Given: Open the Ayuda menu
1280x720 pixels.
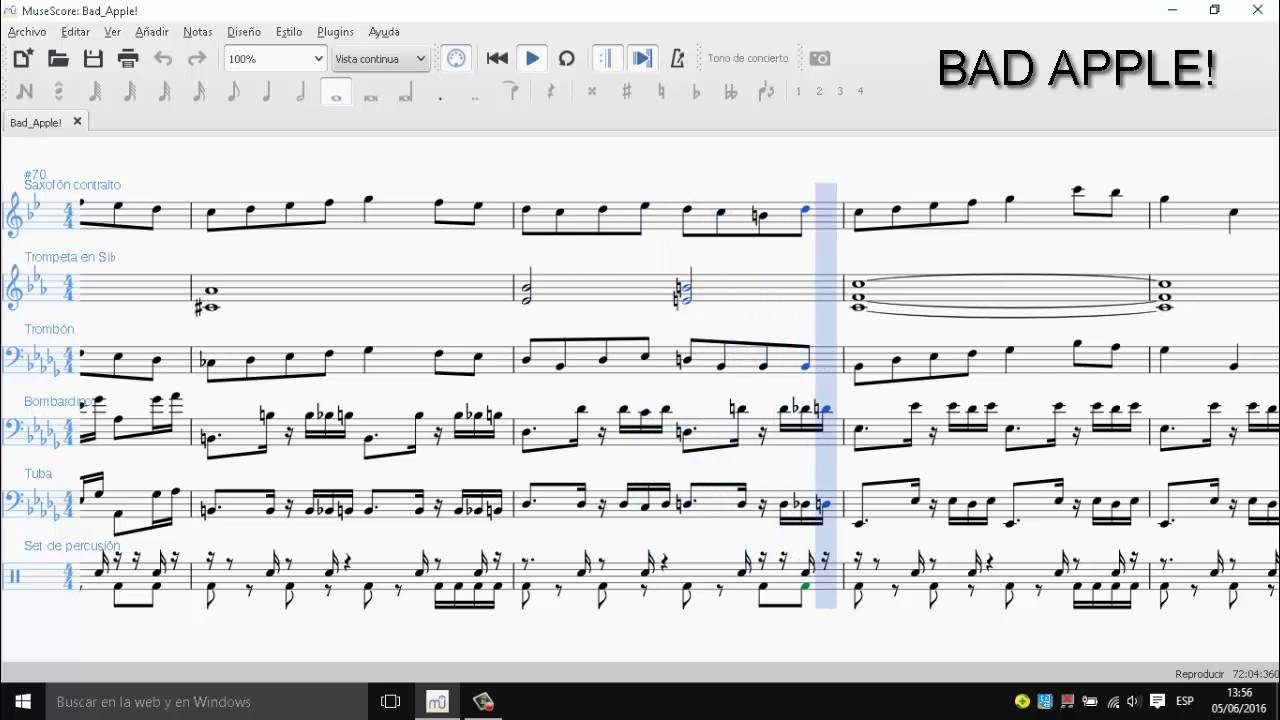Looking at the screenshot, I should tap(384, 32).
